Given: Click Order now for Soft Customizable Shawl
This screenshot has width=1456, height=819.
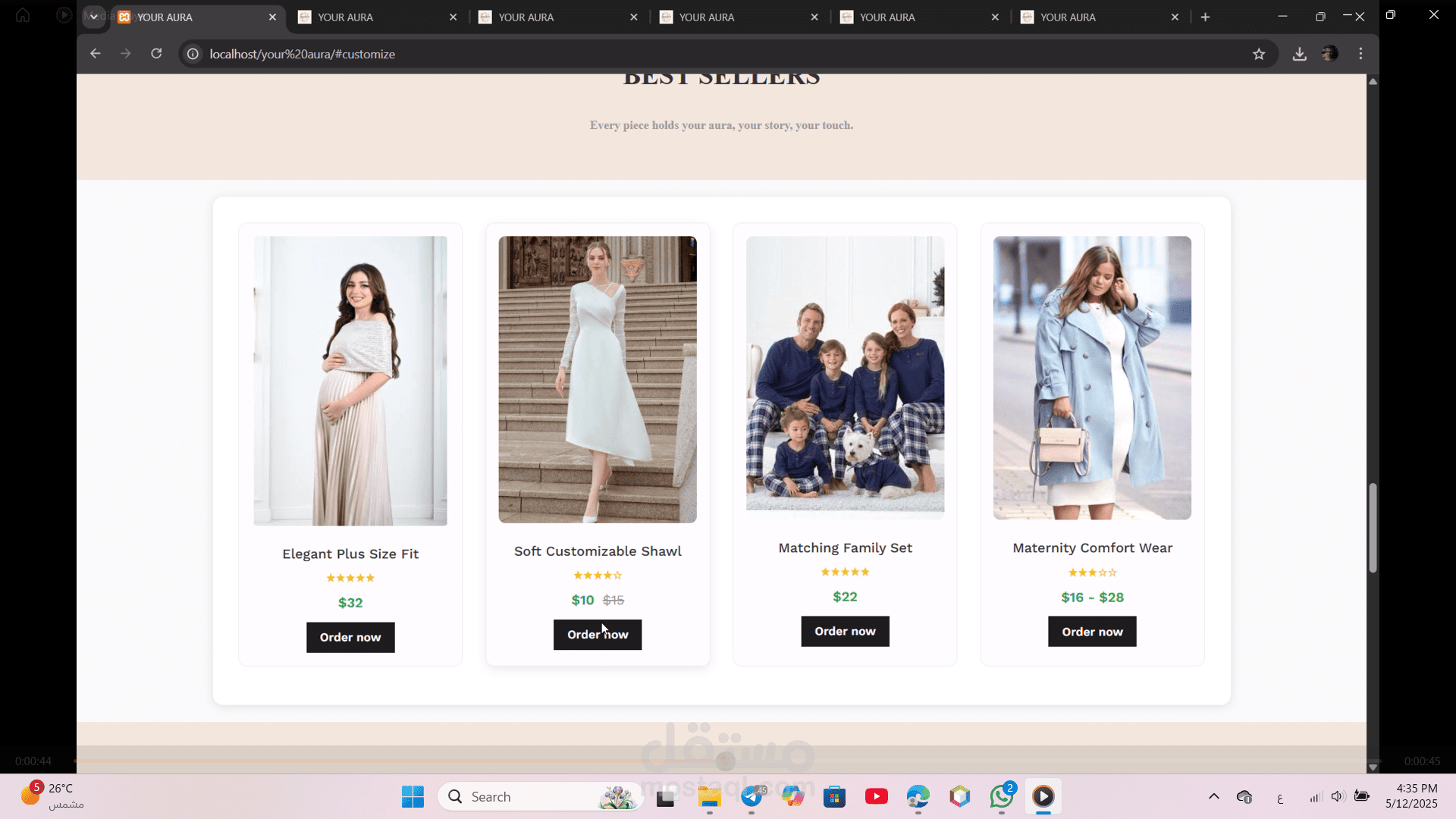Looking at the screenshot, I should [x=598, y=635].
